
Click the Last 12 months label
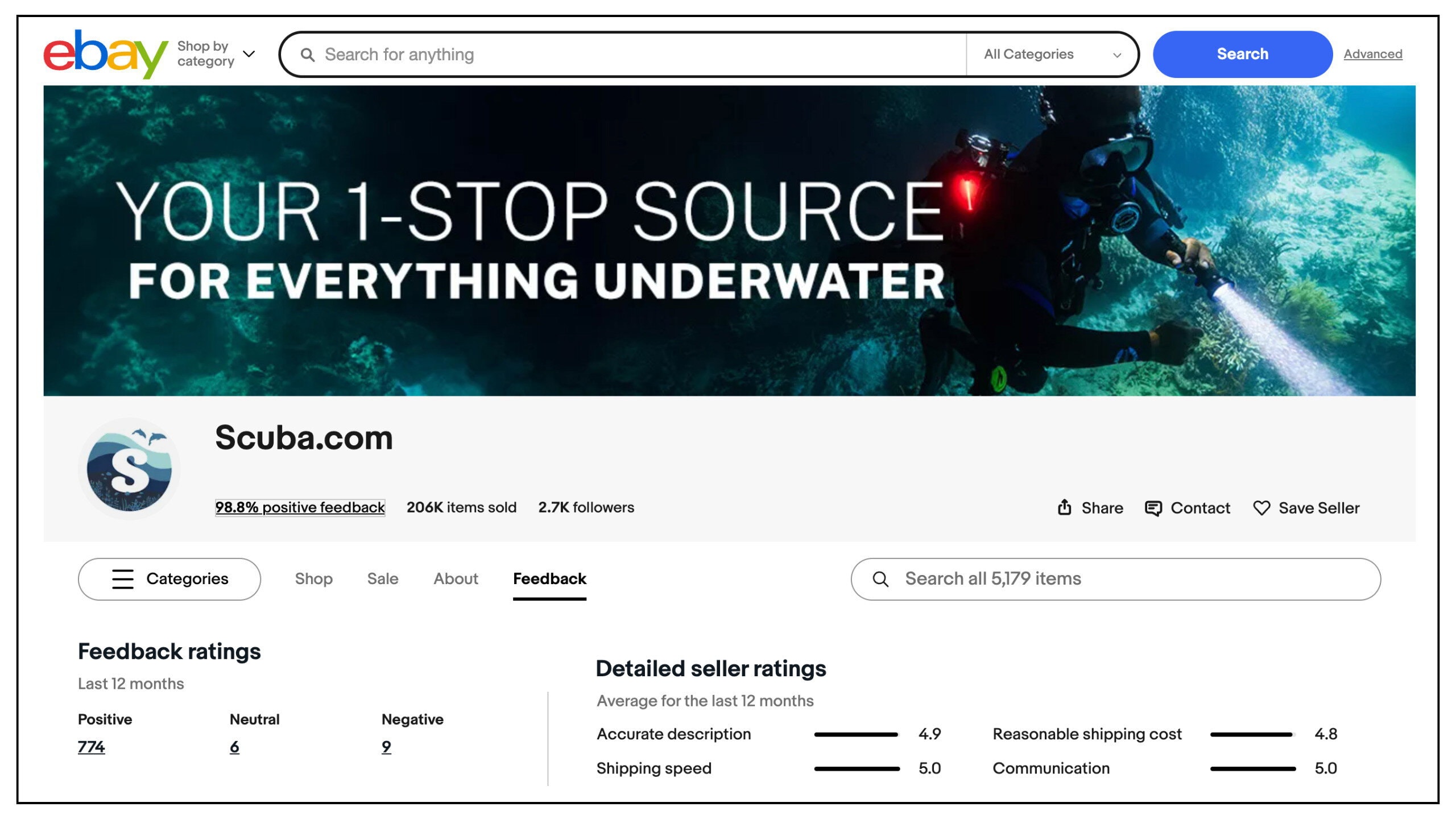(x=131, y=684)
